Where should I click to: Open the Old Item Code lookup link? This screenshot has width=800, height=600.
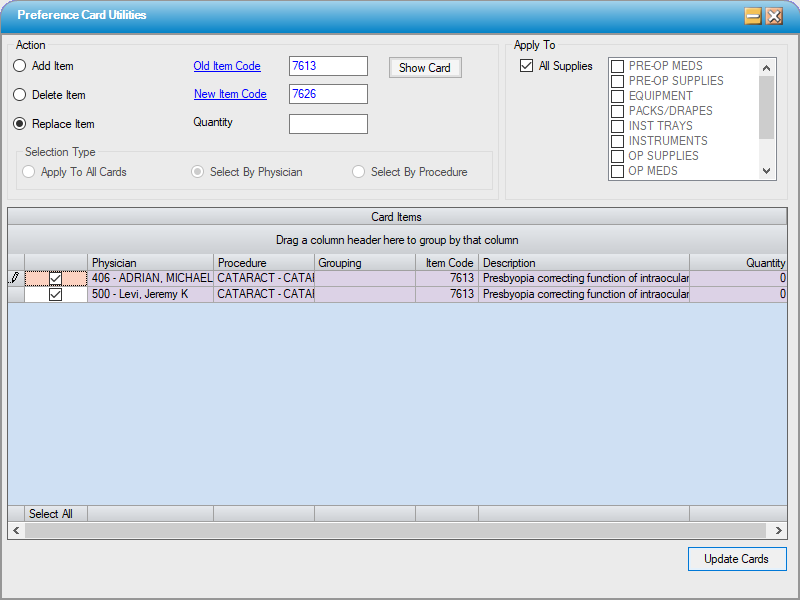click(x=227, y=66)
